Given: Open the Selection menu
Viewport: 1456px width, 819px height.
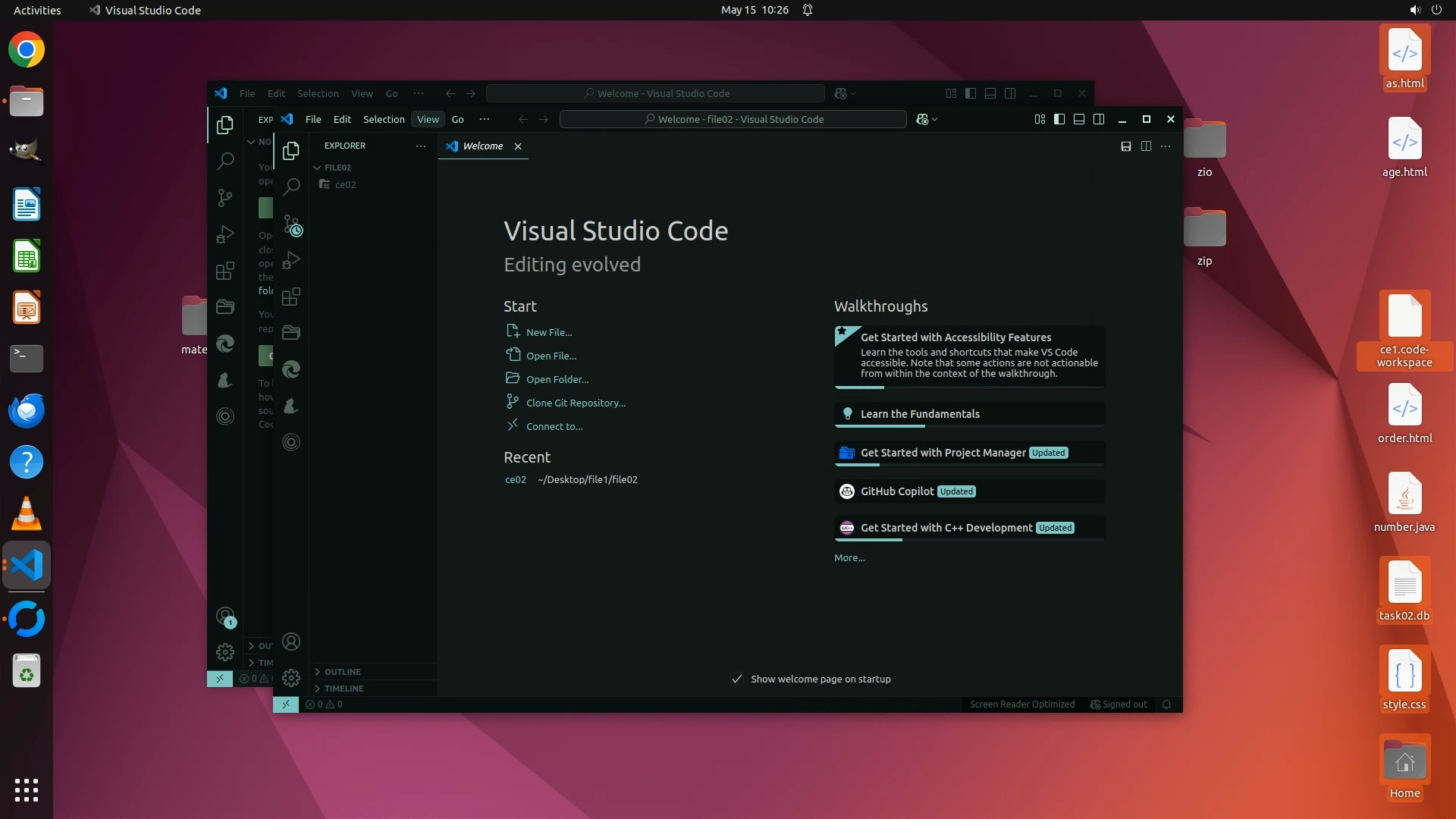Looking at the screenshot, I should click(384, 119).
